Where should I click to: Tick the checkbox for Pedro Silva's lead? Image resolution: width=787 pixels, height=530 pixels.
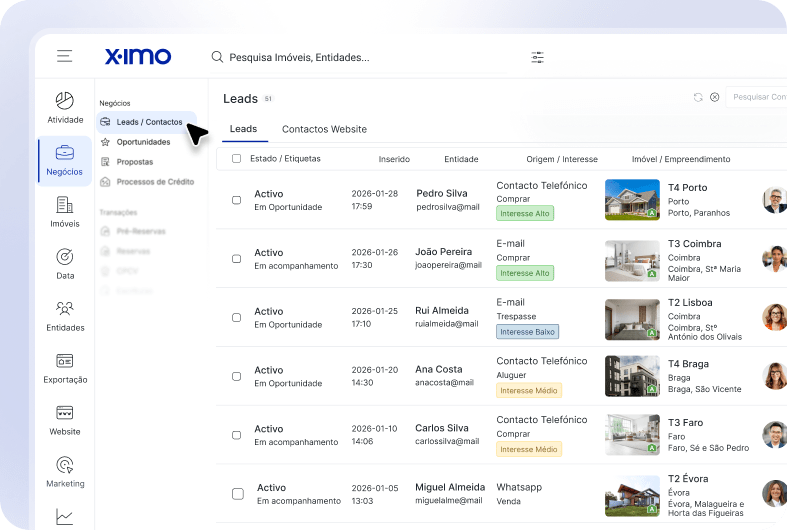click(x=236, y=200)
